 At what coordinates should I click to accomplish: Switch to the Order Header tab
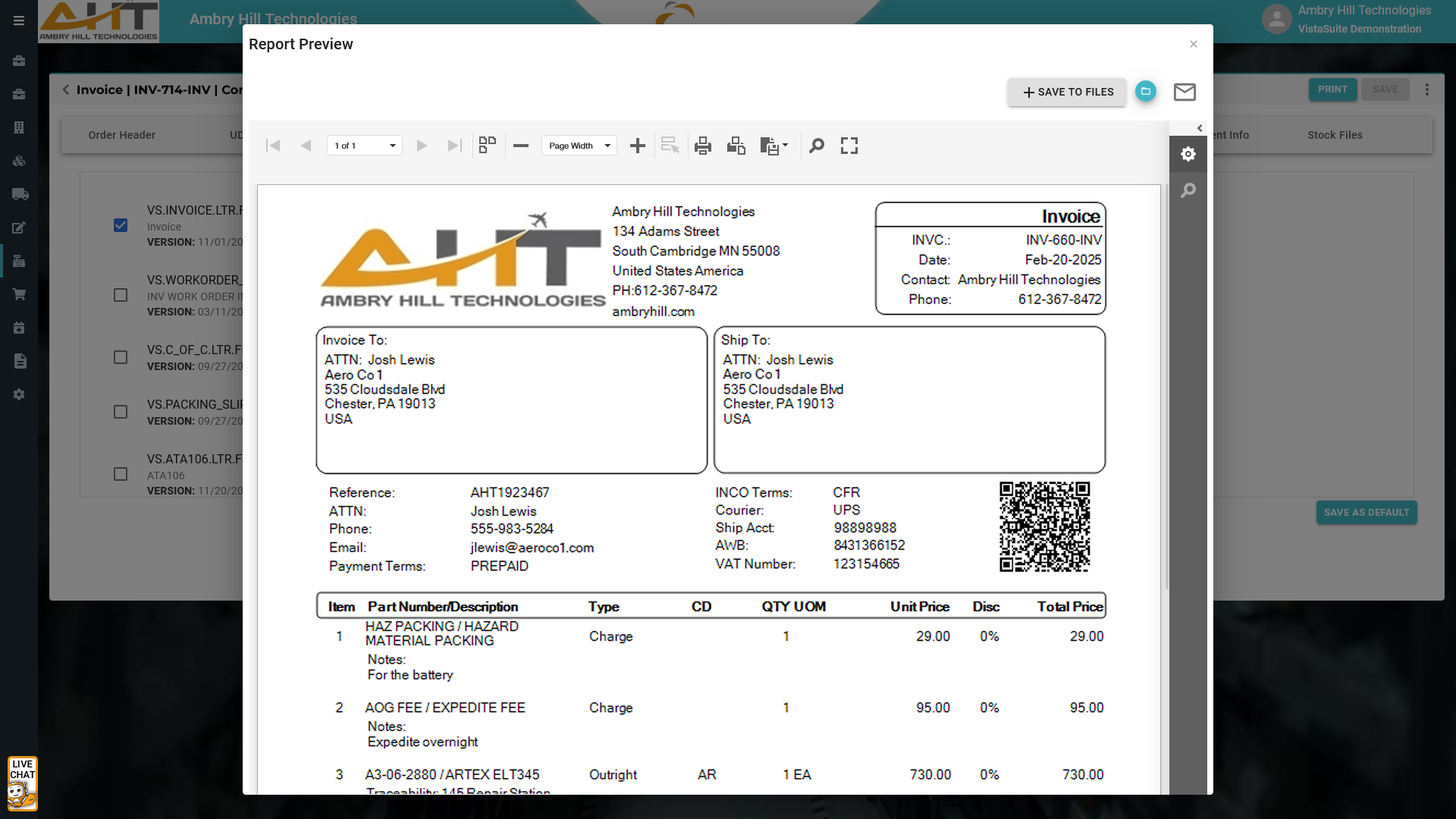click(122, 135)
